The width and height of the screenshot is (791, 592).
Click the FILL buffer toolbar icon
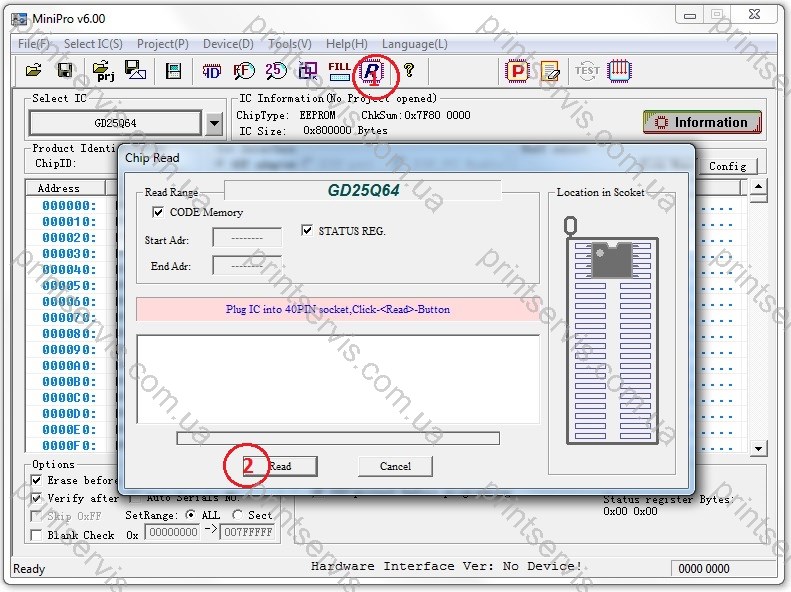pyautogui.click(x=340, y=71)
